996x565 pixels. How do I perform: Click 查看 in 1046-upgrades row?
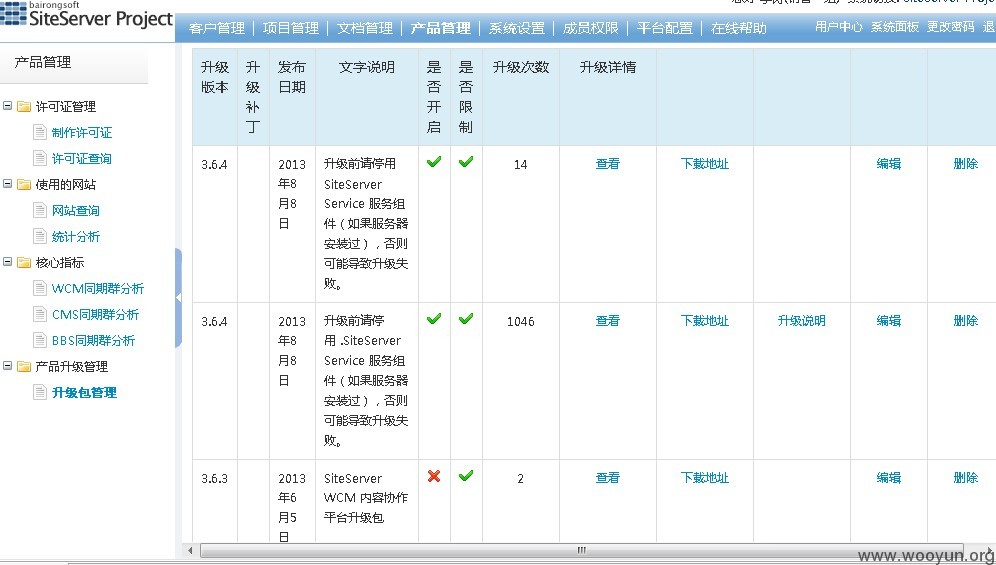point(607,320)
